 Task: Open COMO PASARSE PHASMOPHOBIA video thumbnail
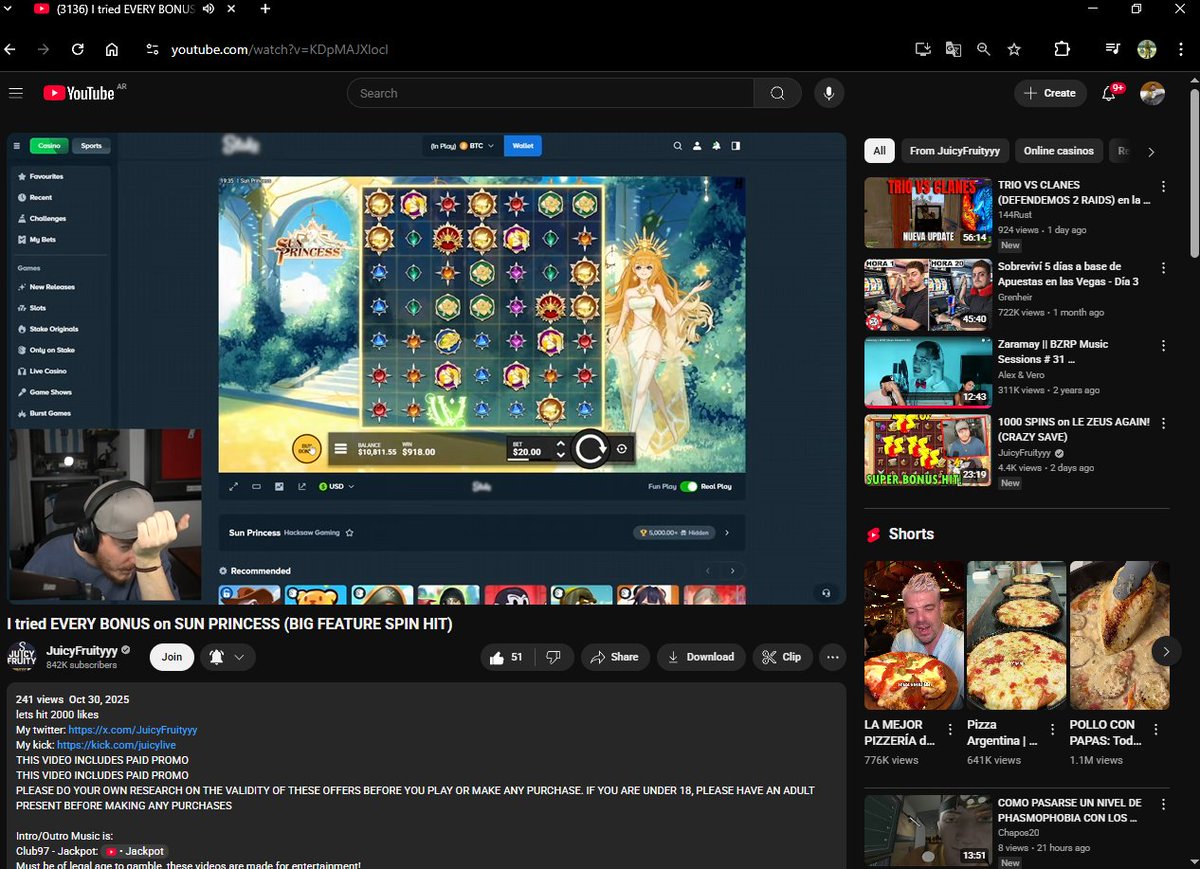pos(928,831)
